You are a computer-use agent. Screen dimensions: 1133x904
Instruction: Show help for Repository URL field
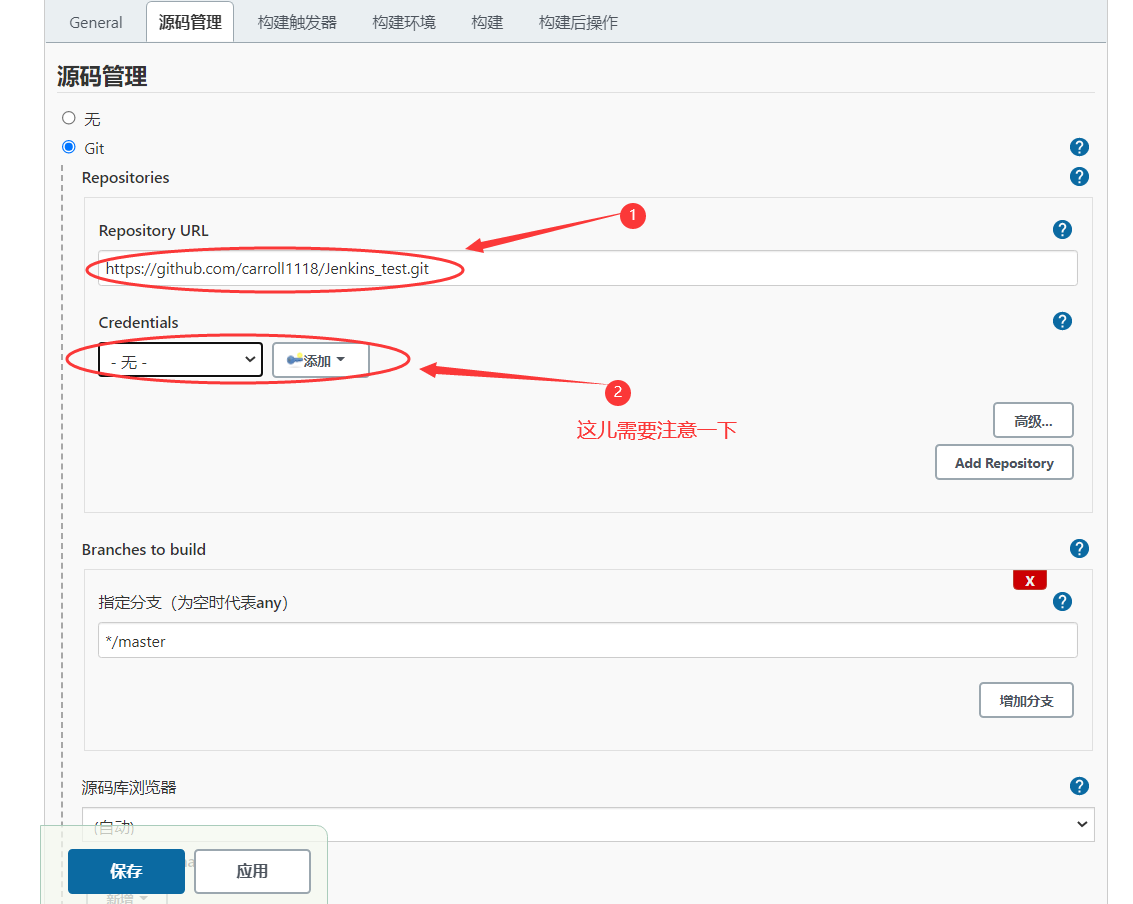(1062, 230)
